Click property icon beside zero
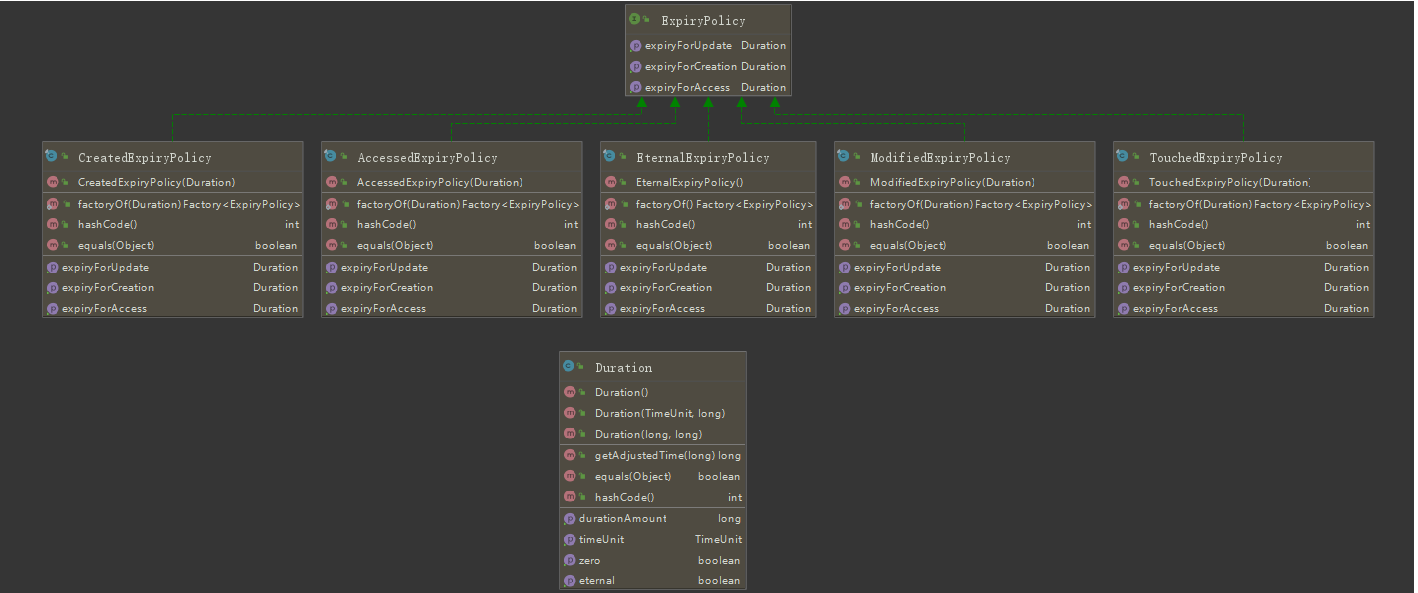Image resolution: width=1418 pixels, height=593 pixels. pyautogui.click(x=569, y=561)
